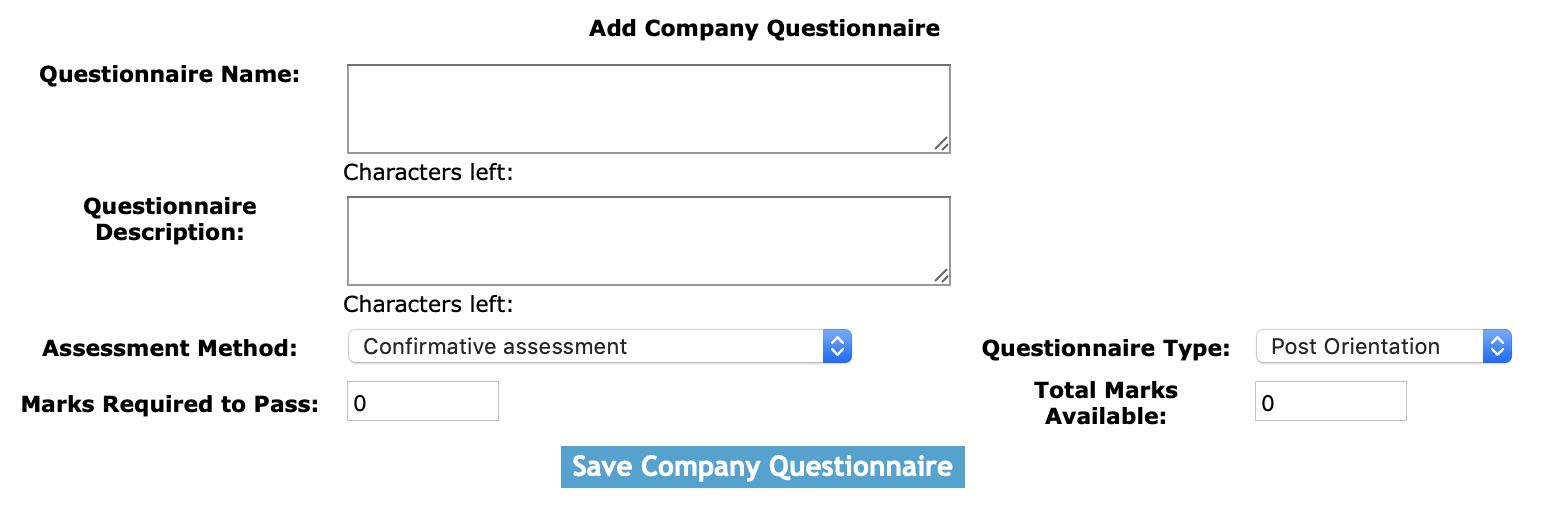Focus the Marks Required to Pass field
Screen dimensions: 1550x516
click(x=422, y=401)
